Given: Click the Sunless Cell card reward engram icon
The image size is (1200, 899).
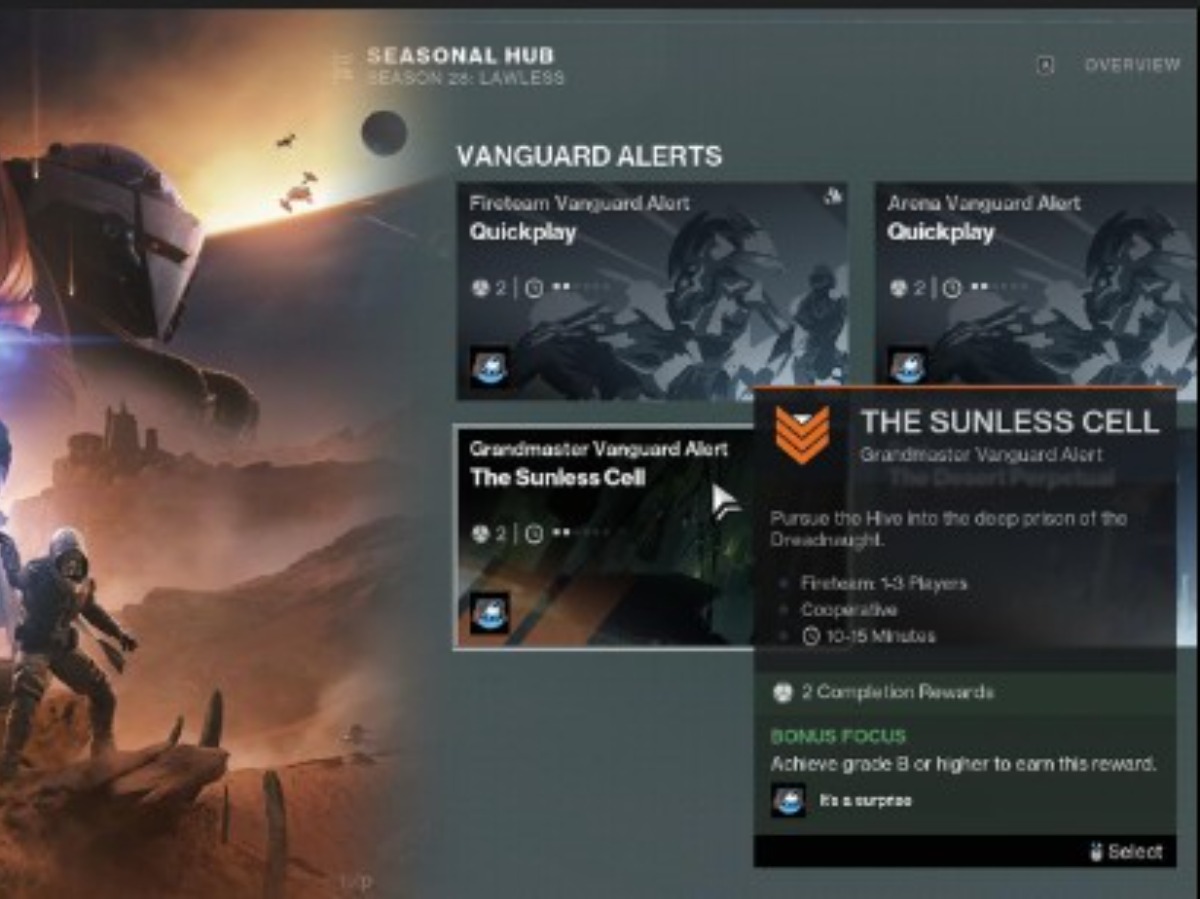Looking at the screenshot, I should click(x=489, y=613).
